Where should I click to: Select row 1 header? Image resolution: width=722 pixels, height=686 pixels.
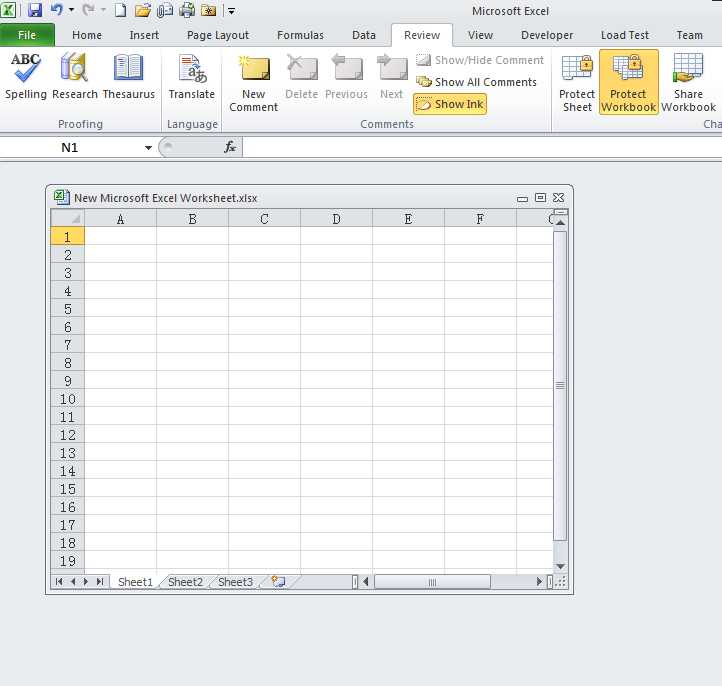click(x=68, y=237)
